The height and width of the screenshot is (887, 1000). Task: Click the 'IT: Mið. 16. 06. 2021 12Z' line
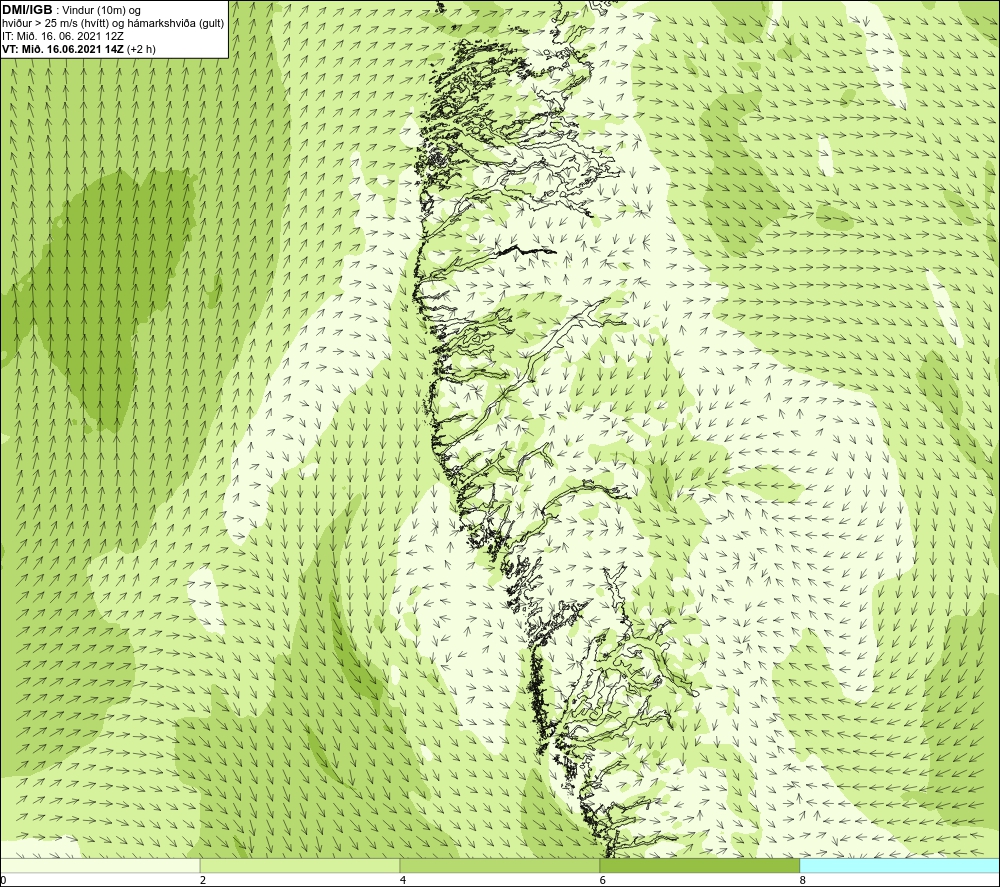[62, 36]
